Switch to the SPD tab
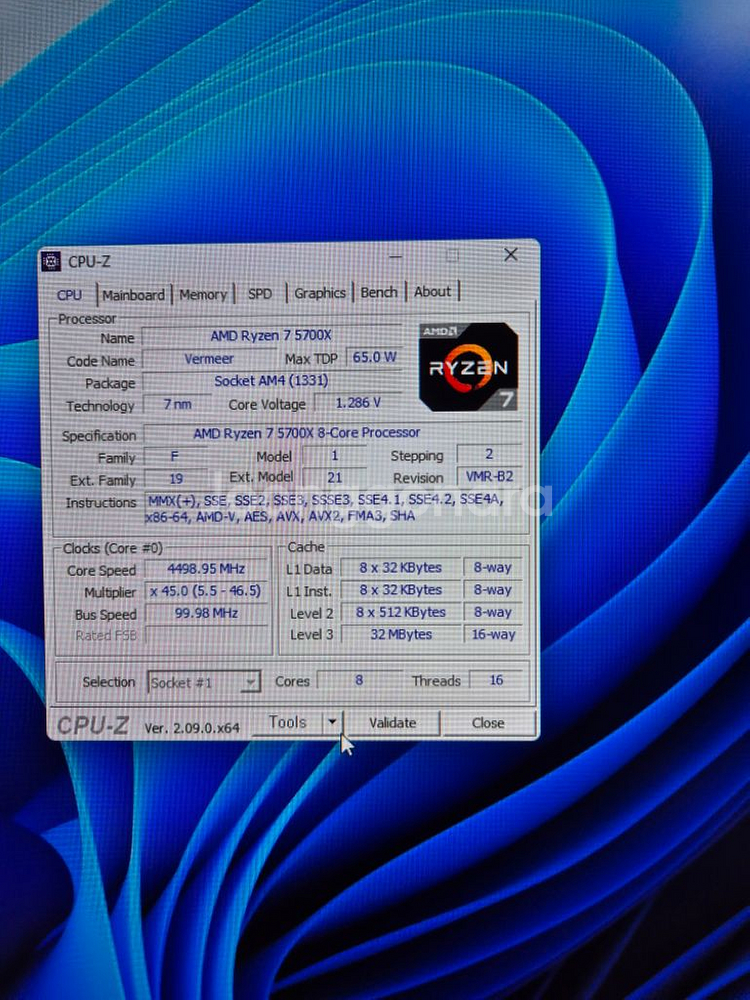The width and height of the screenshot is (750, 1000). [260, 294]
